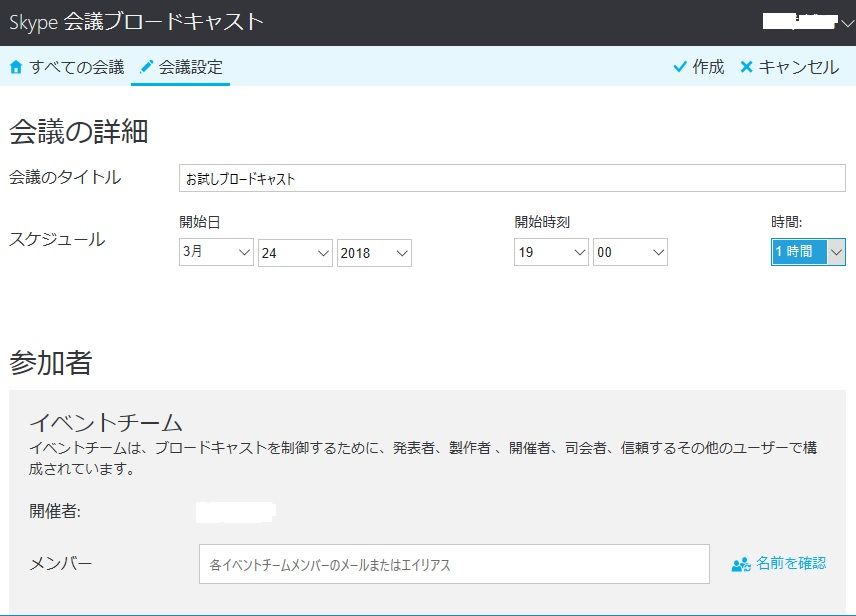Image resolution: width=856 pixels, height=616 pixels.
Task: Open the start day dropdown showing 24
Action: pos(295,253)
